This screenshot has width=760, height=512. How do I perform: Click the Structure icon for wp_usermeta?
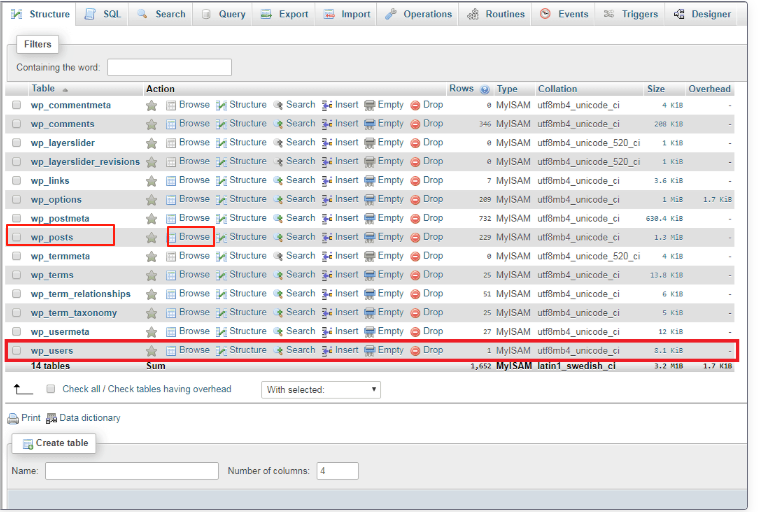tap(222, 332)
